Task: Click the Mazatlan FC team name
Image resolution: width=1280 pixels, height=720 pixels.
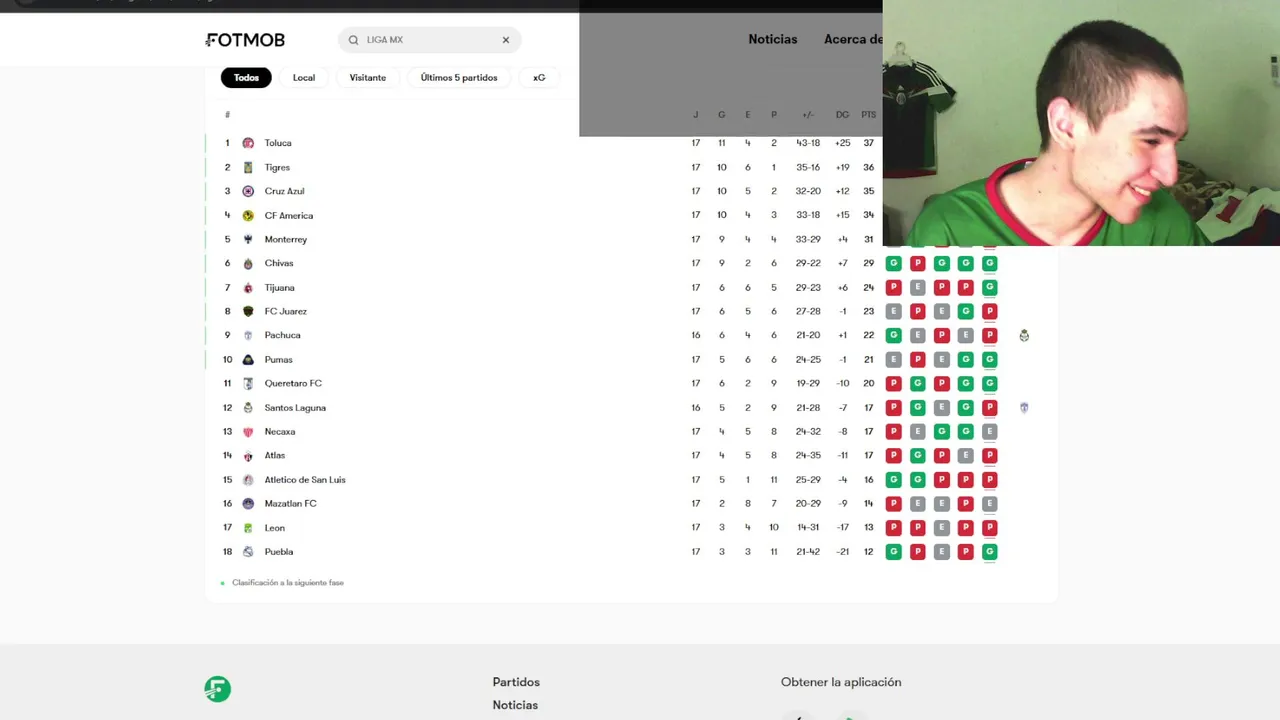Action: 290,503
